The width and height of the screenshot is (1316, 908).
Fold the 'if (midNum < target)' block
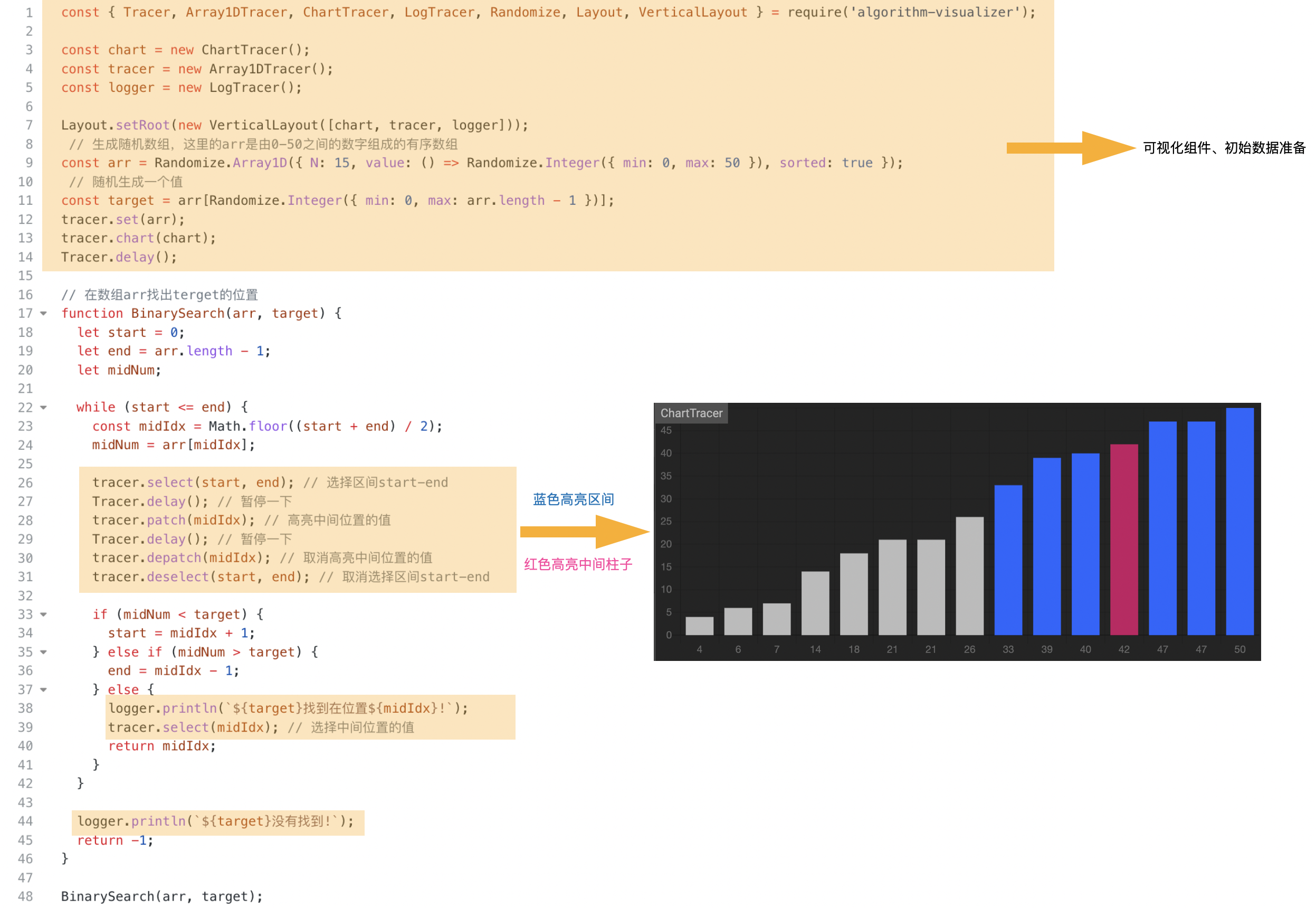tap(43, 615)
